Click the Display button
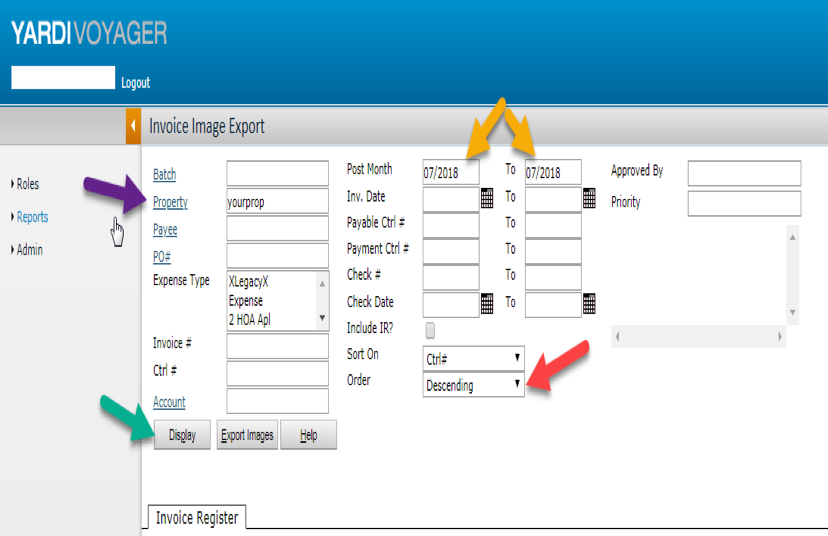Viewport: 828px width, 536px height. [182, 435]
